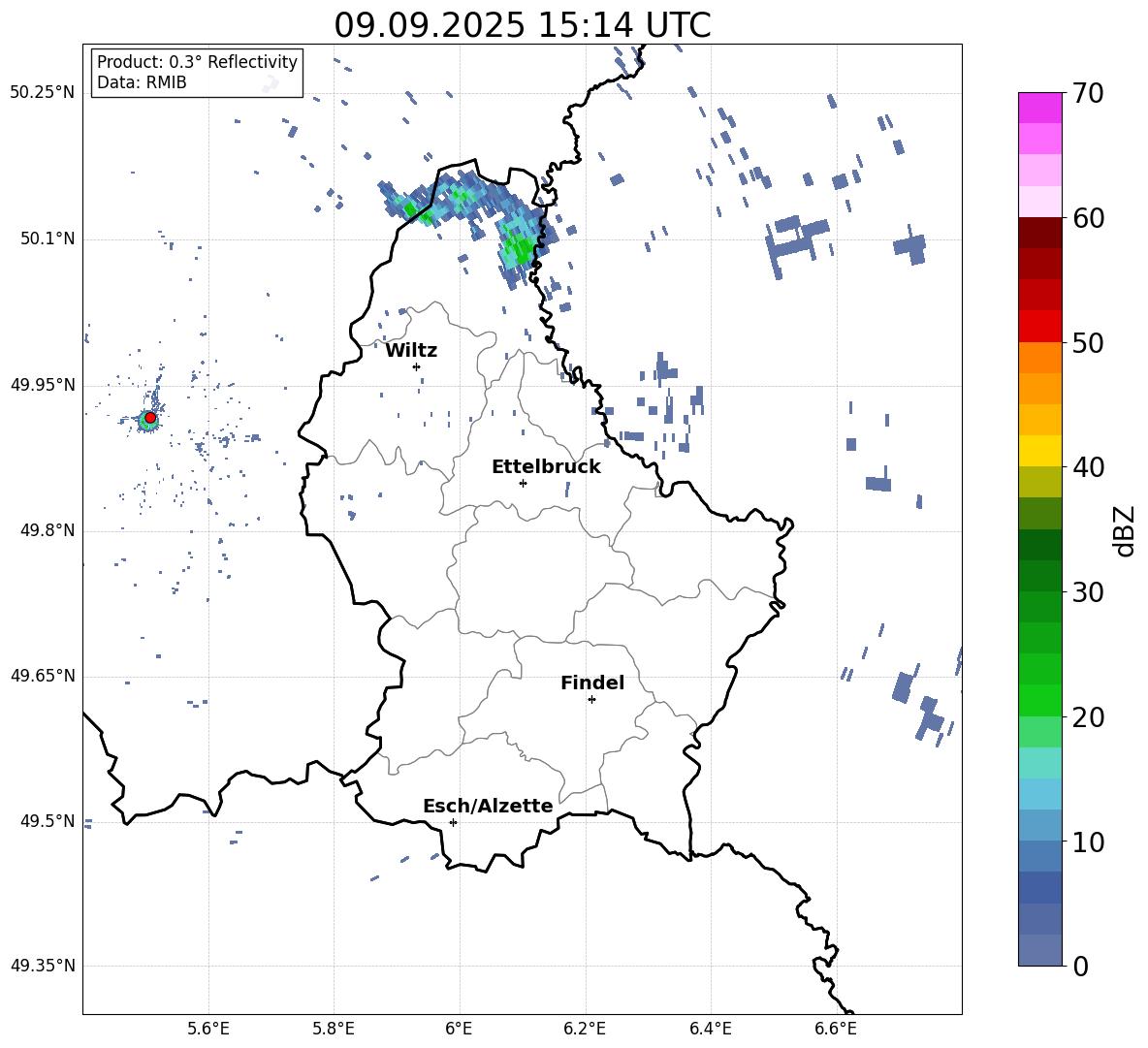Click the orange colorbar segment just below 50 dBZ

(x=1039, y=357)
